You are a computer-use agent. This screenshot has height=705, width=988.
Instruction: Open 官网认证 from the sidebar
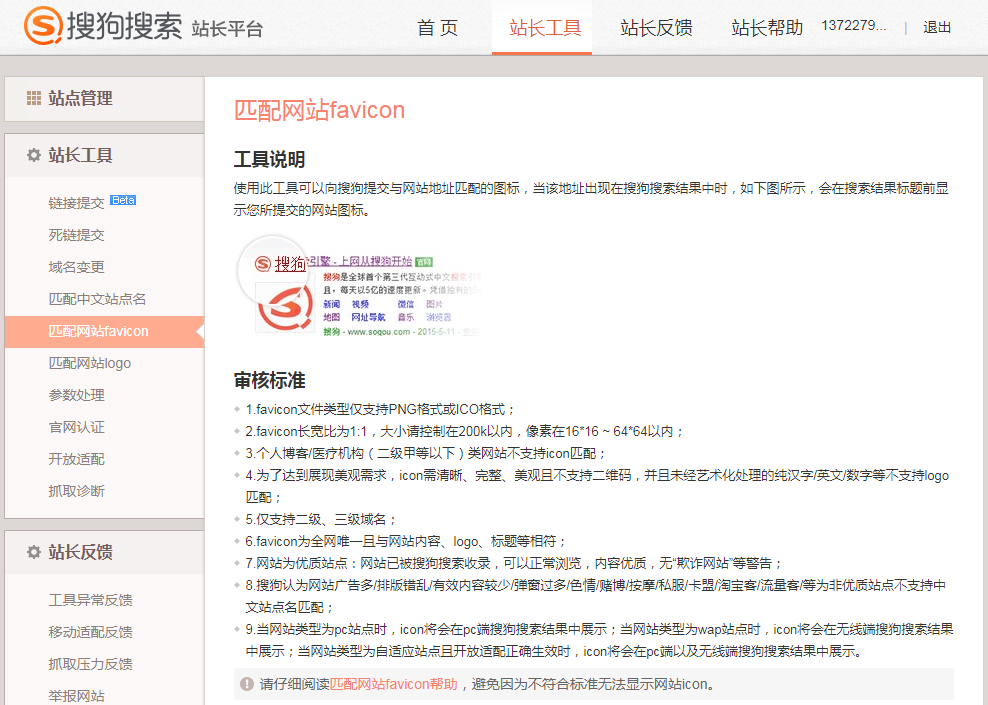(77, 427)
